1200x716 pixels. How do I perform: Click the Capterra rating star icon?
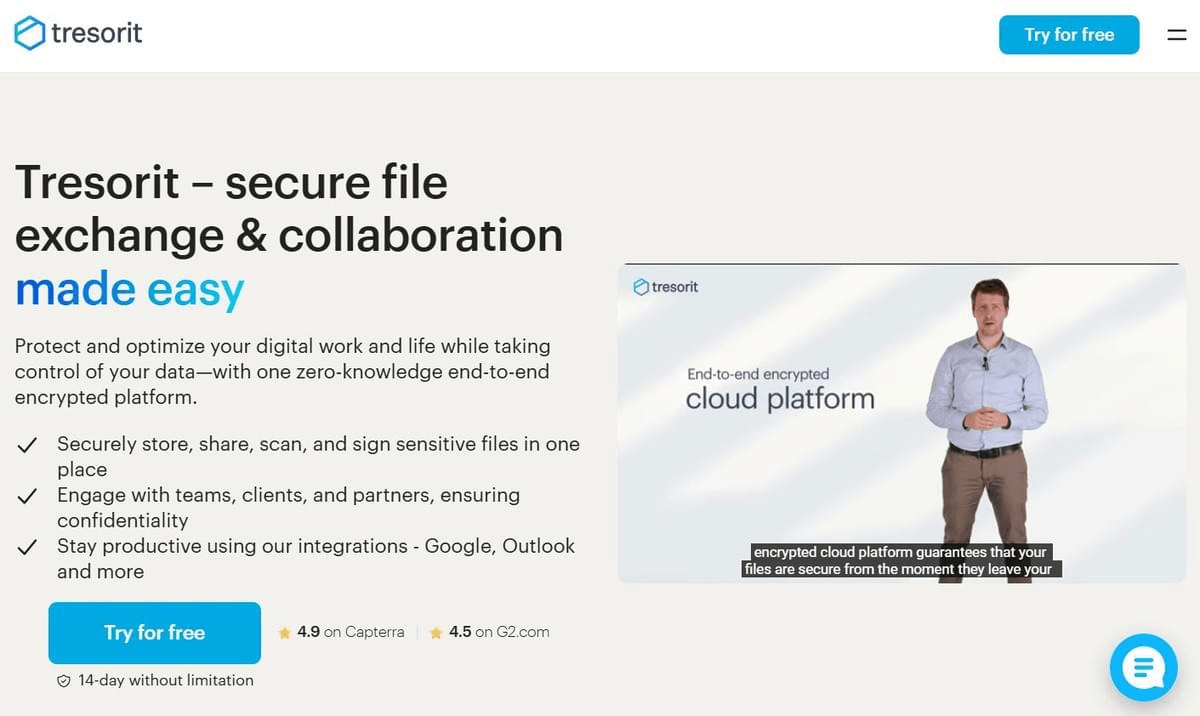tap(285, 632)
